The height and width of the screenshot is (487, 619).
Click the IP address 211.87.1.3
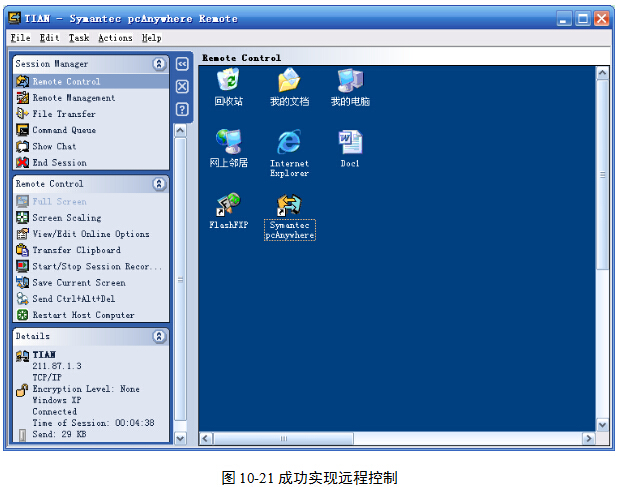[x=57, y=366]
